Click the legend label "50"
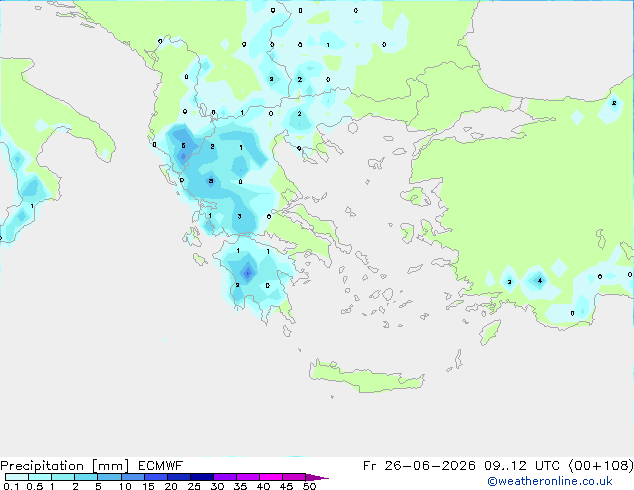 point(309,486)
